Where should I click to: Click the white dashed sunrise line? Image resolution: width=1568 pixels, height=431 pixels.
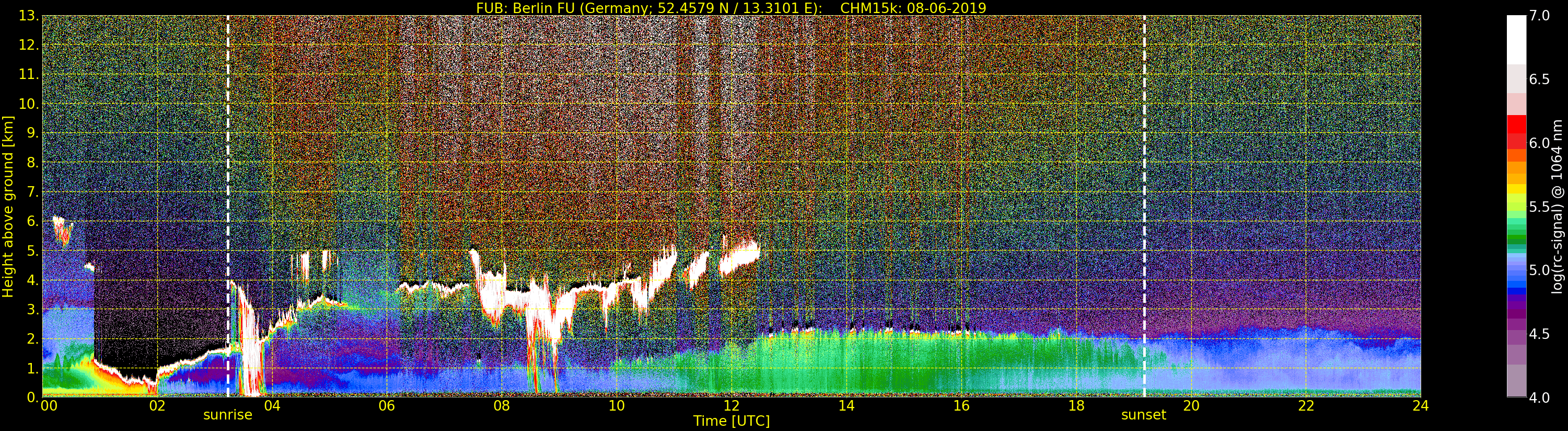(228, 206)
